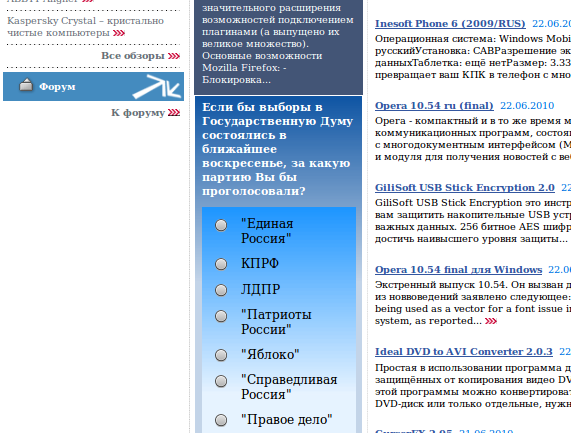Click red arrows icon next to Все обзоры
Viewport: 571px width, 433px height.
pyautogui.click(x=174, y=56)
